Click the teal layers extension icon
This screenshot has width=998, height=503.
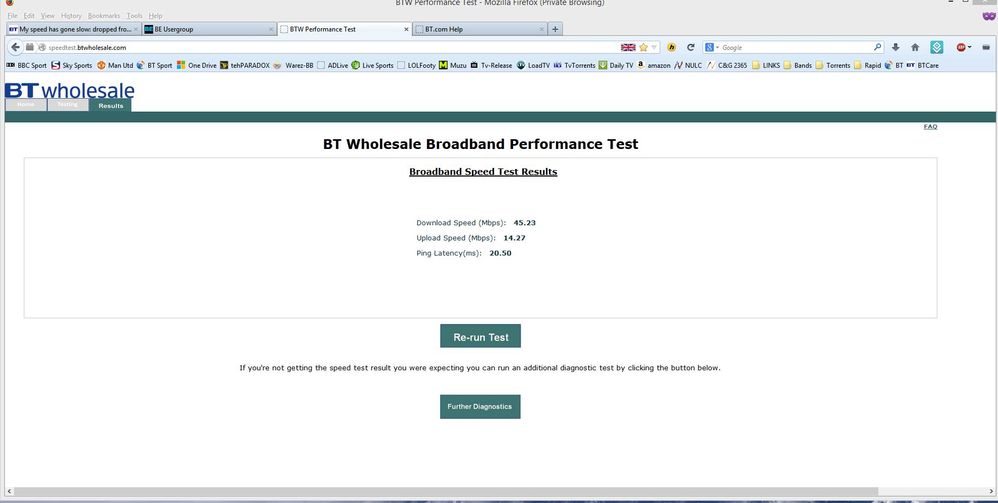[x=937, y=47]
